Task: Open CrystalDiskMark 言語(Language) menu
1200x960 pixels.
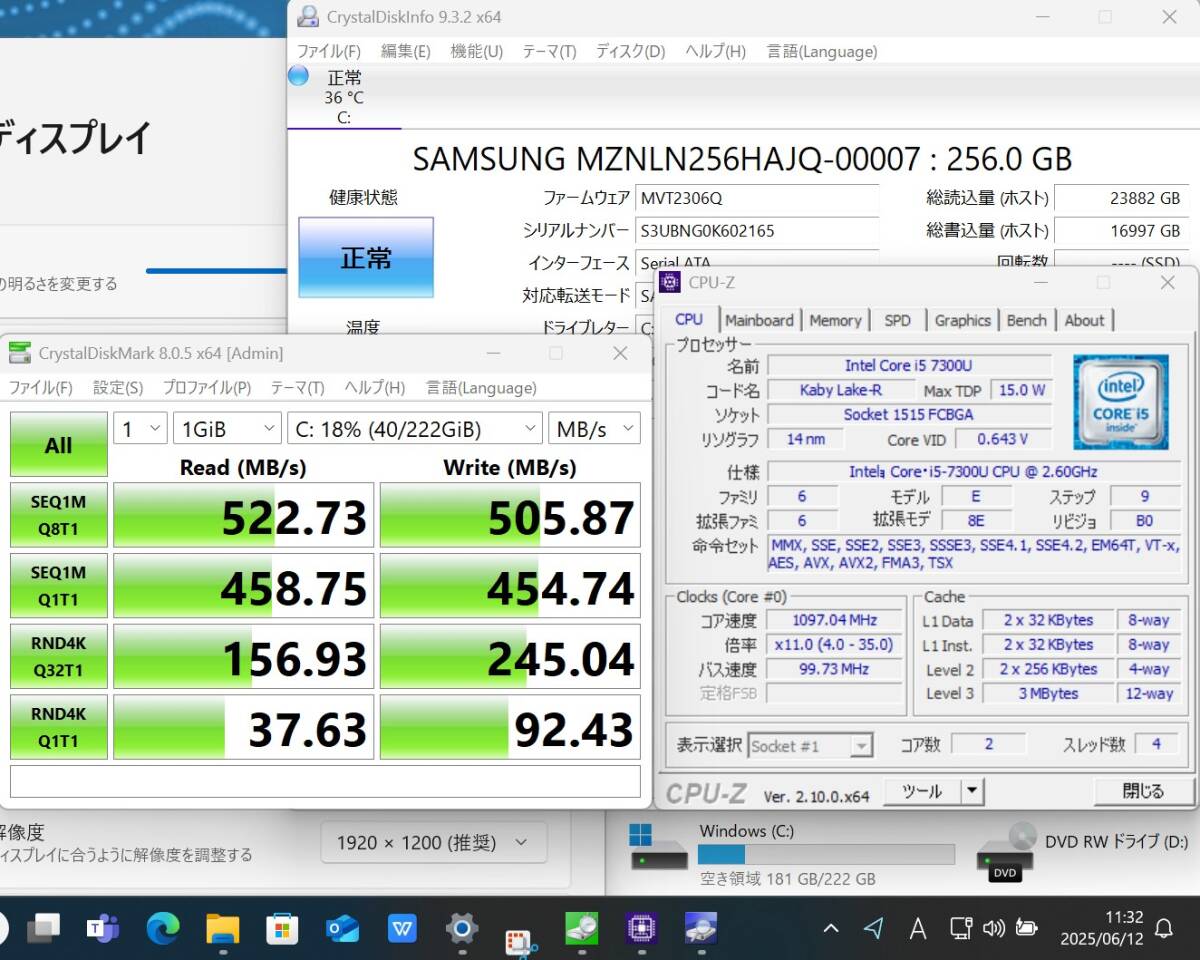Action: [481, 388]
